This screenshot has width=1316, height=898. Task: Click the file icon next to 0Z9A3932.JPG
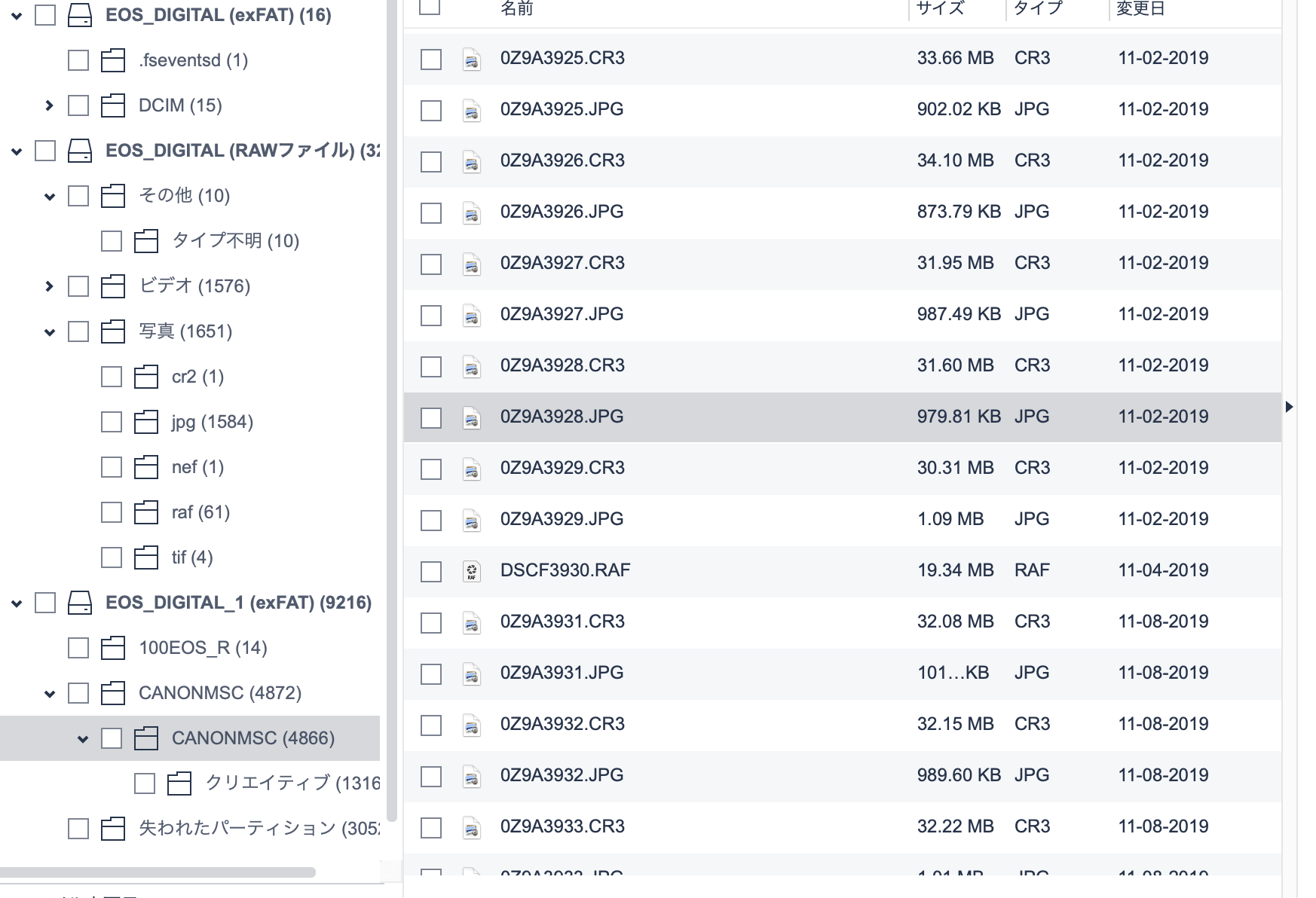(472, 776)
